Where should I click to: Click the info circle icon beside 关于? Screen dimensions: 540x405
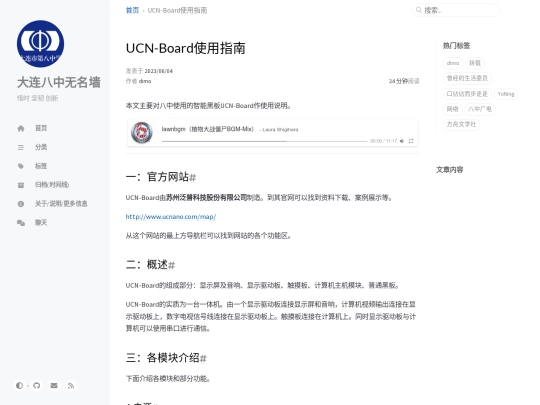click(21, 204)
